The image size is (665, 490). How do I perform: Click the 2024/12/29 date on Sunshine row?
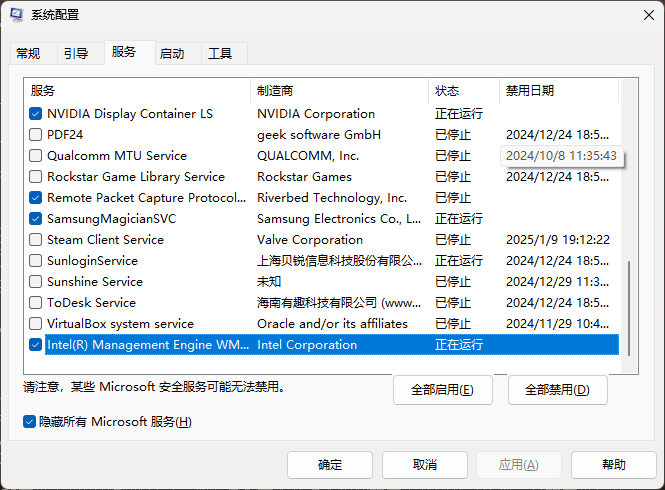tap(557, 282)
